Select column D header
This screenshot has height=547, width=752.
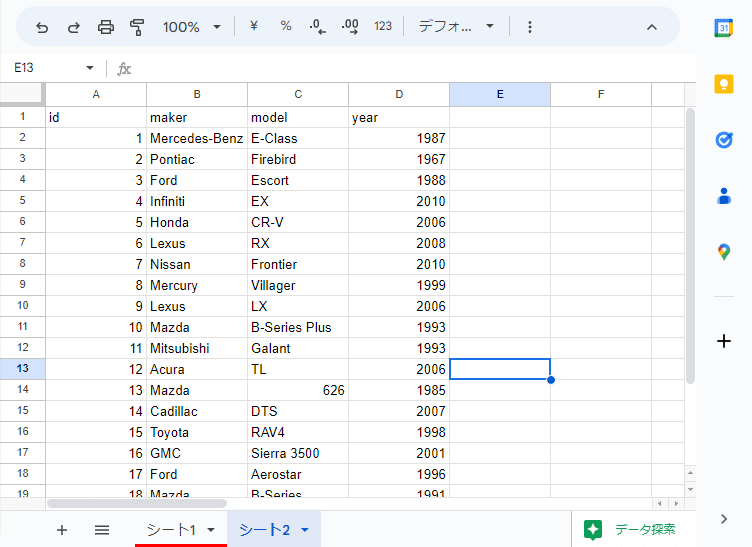399,94
